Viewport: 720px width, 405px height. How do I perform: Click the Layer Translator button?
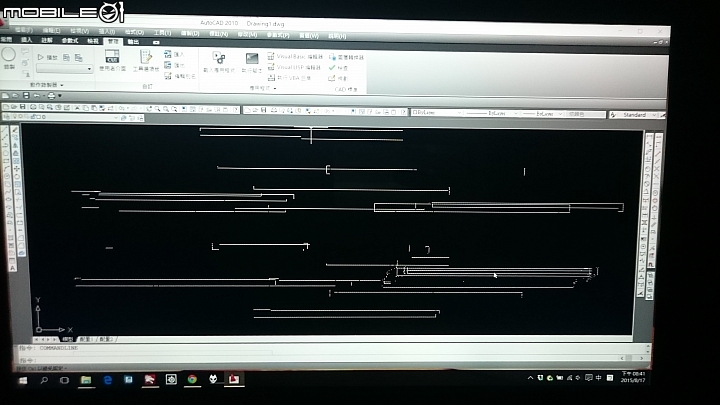[x=346, y=57]
